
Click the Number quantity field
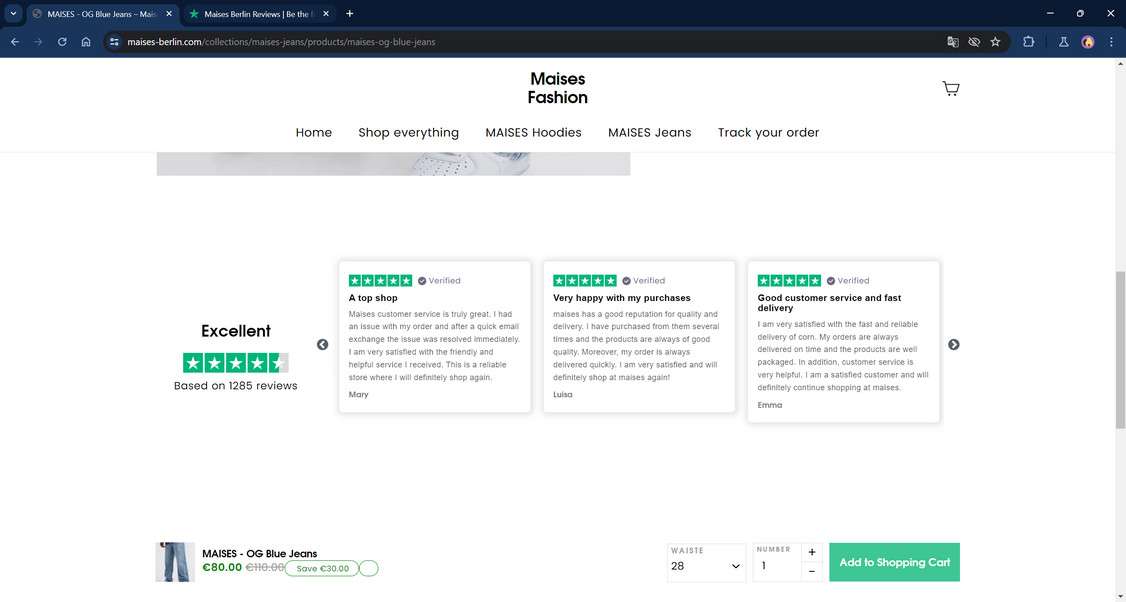777,562
